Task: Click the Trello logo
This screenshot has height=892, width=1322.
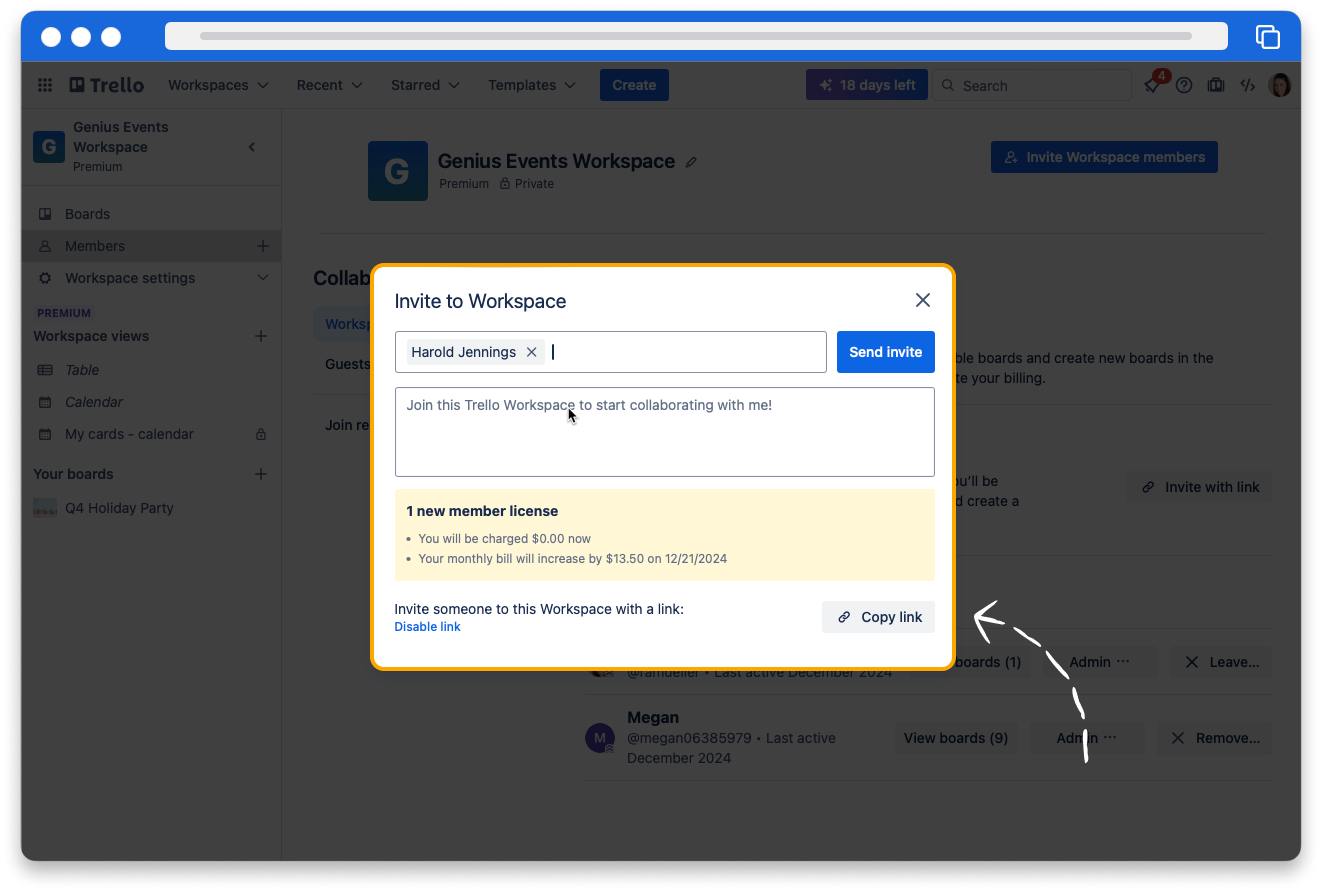Action: tap(107, 85)
